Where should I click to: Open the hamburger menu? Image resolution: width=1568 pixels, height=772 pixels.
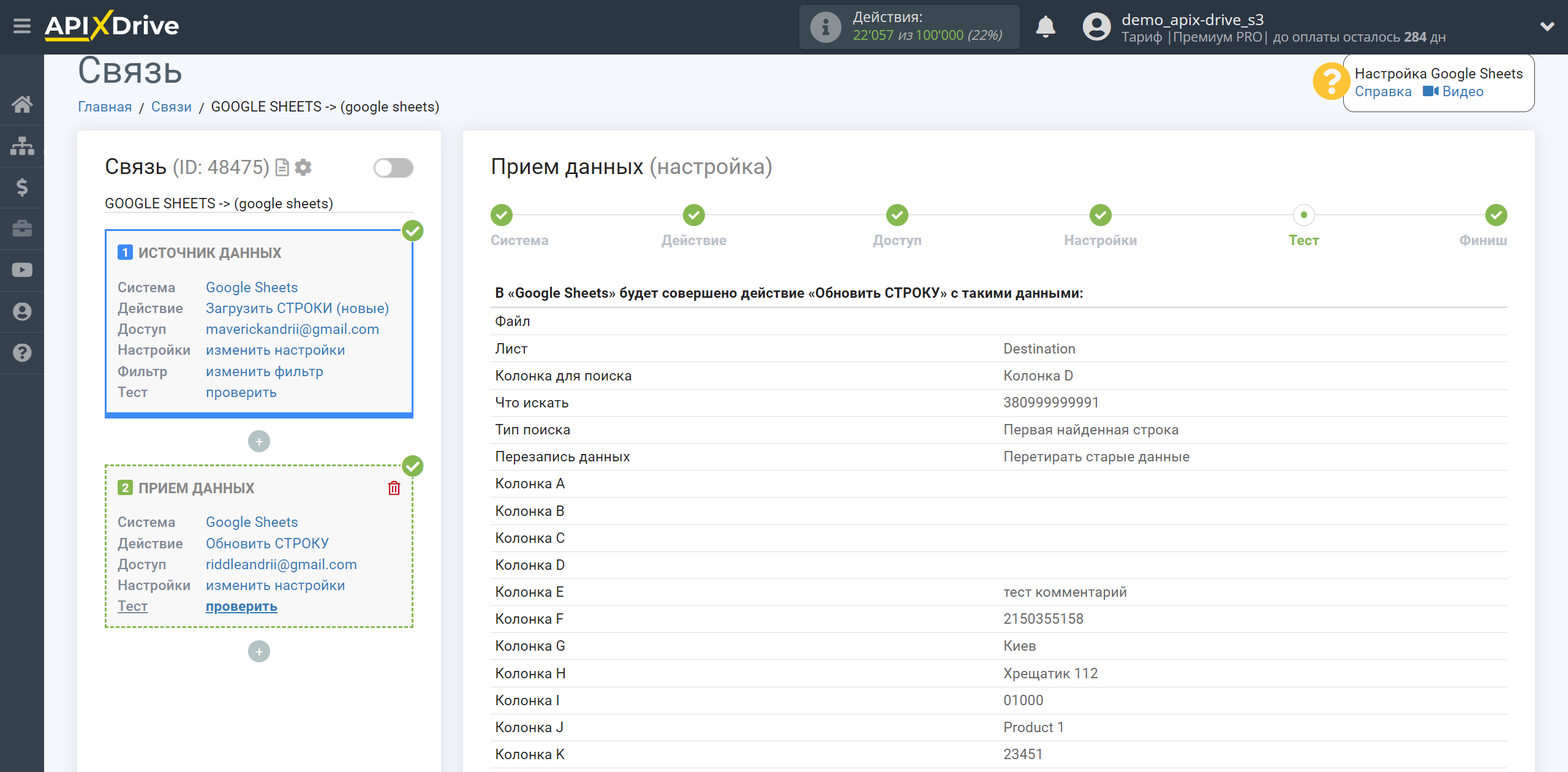coord(22,26)
